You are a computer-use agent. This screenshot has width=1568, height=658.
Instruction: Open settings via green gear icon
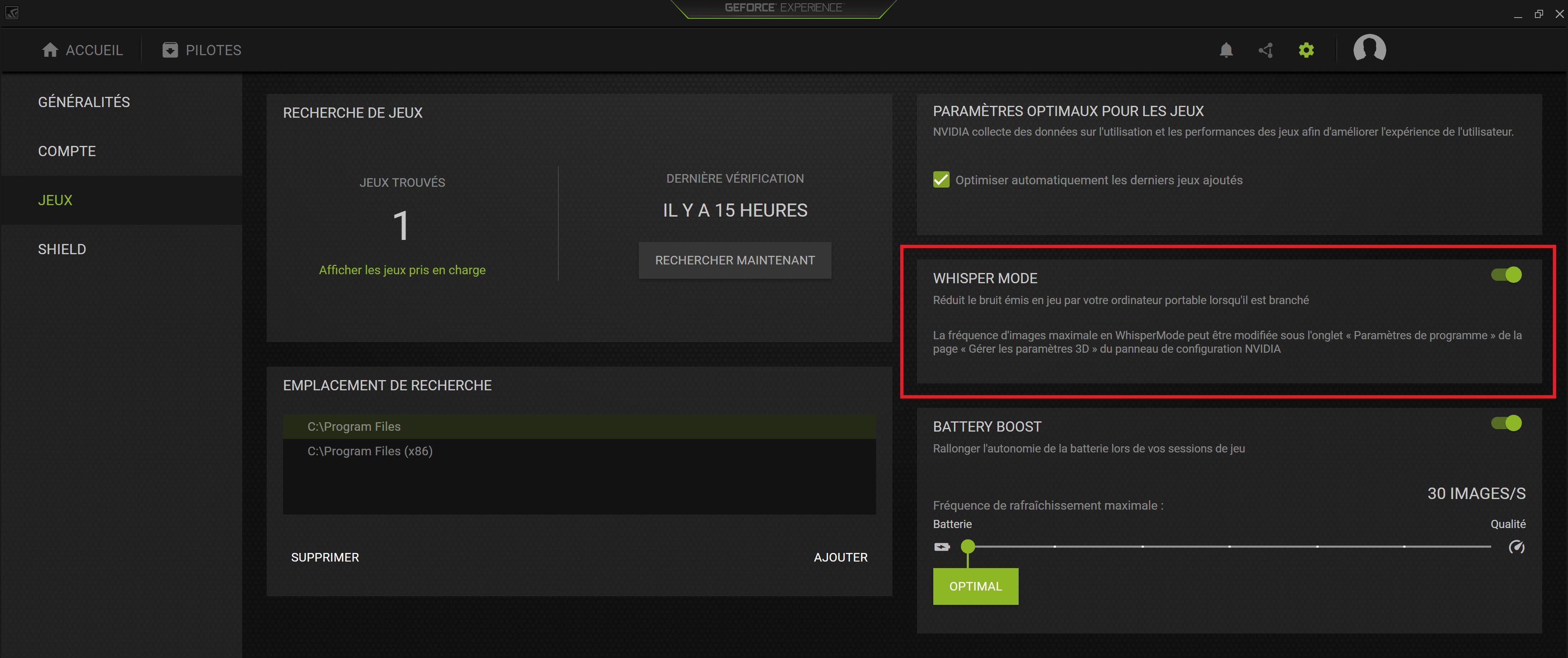[1306, 50]
